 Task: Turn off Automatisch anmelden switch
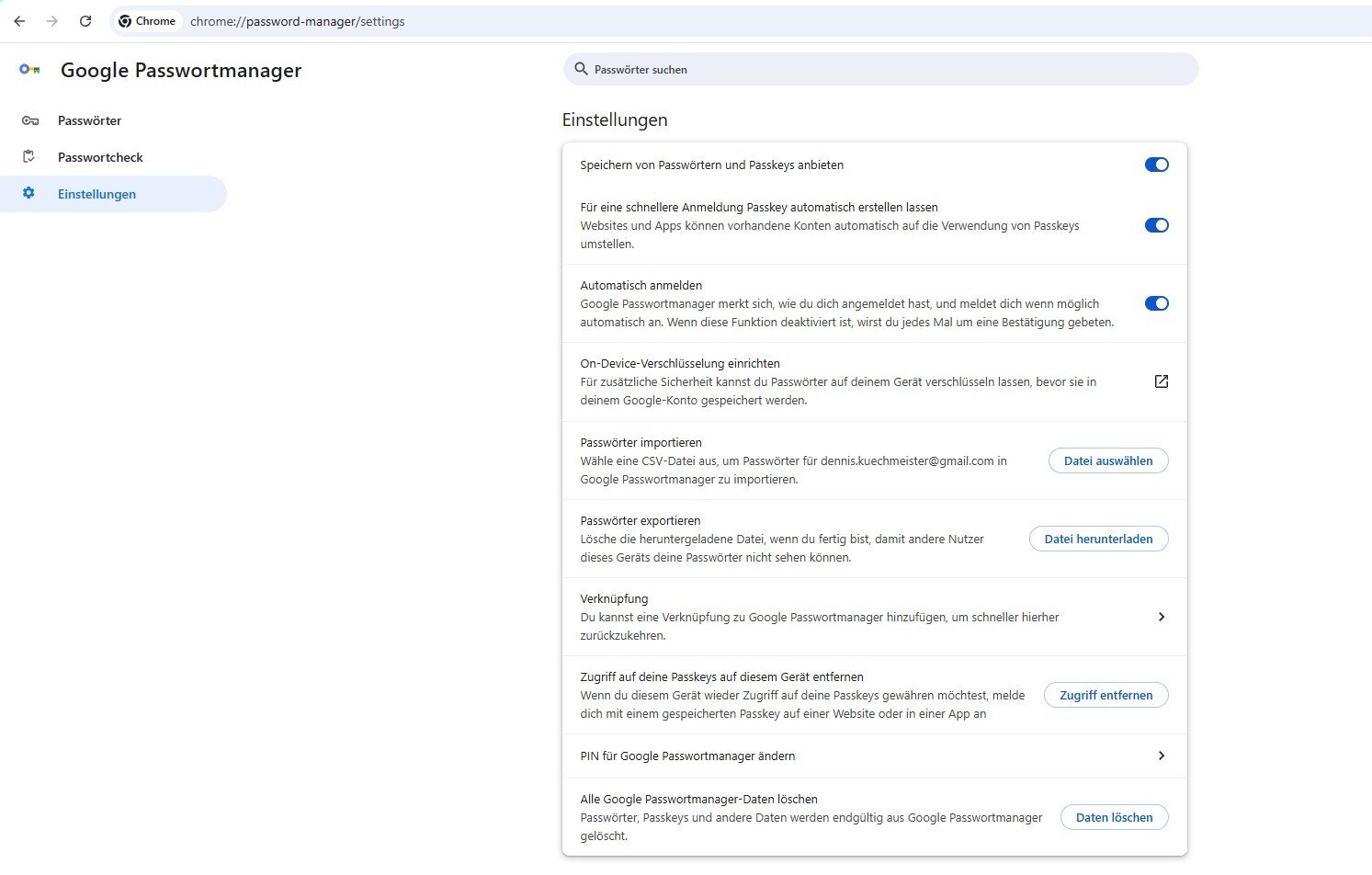coord(1156,303)
